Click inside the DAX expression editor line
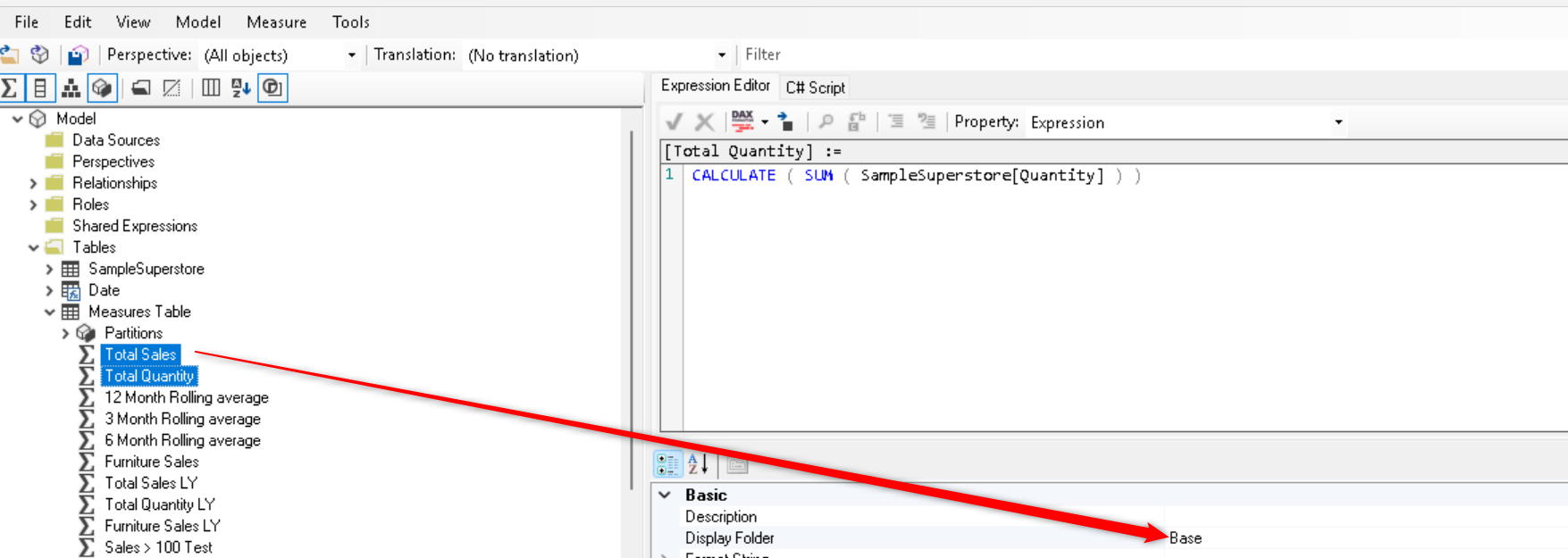The width and height of the screenshot is (1568, 558). pos(916,176)
